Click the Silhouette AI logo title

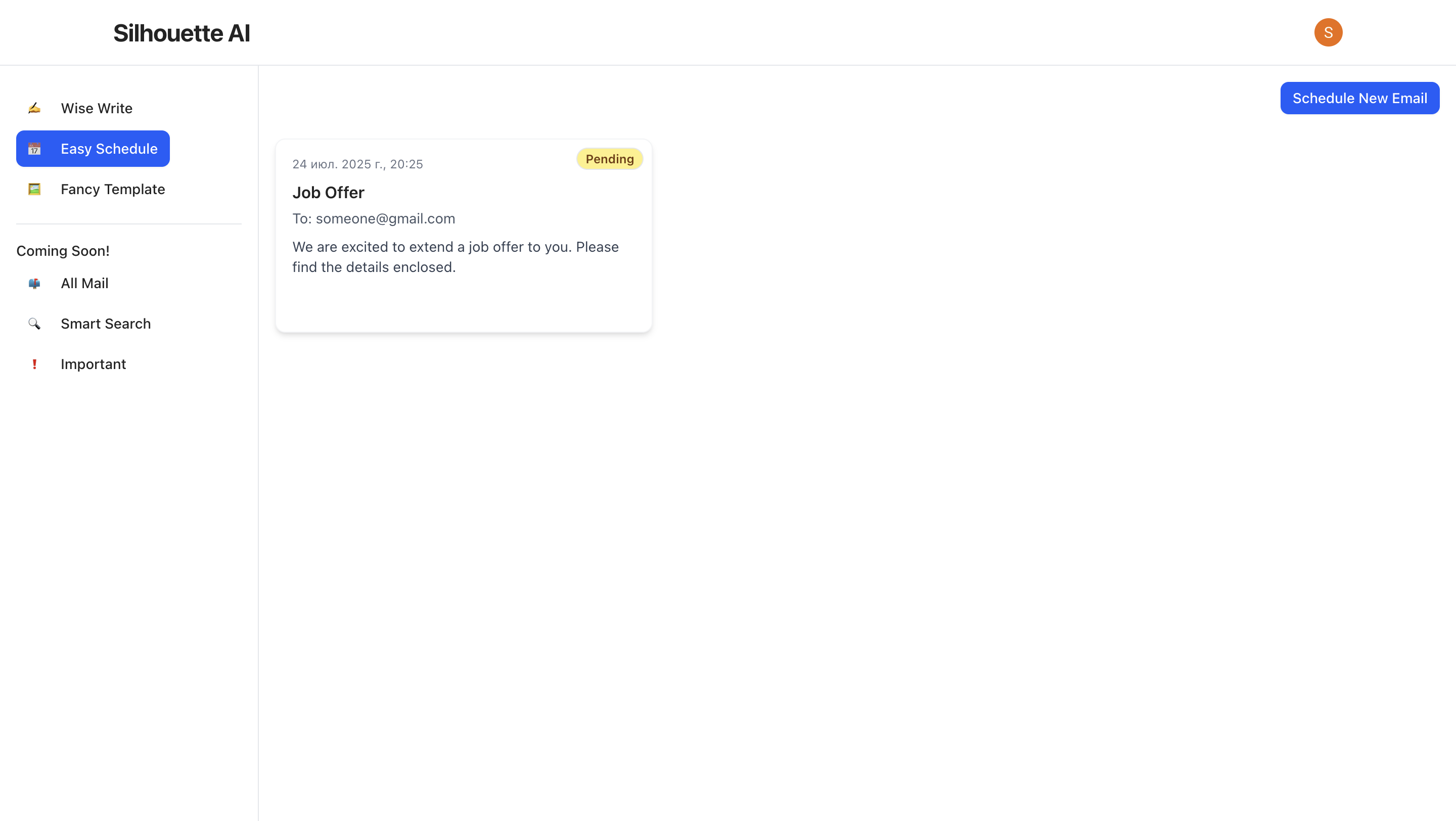(181, 33)
